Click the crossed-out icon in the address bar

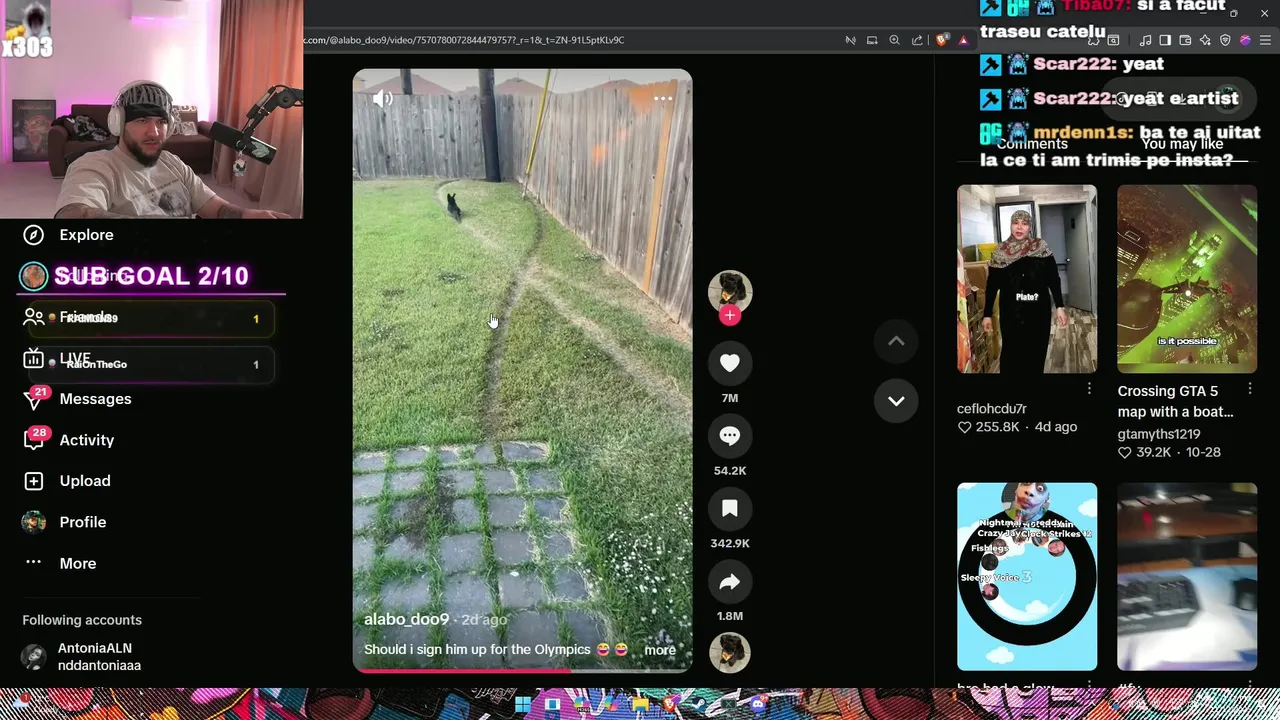[x=850, y=40]
